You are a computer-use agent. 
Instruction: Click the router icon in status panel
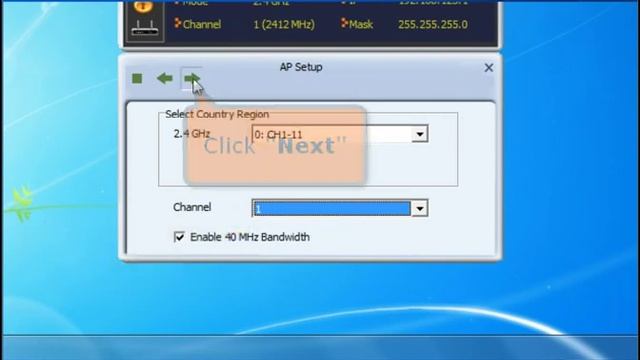point(145,27)
